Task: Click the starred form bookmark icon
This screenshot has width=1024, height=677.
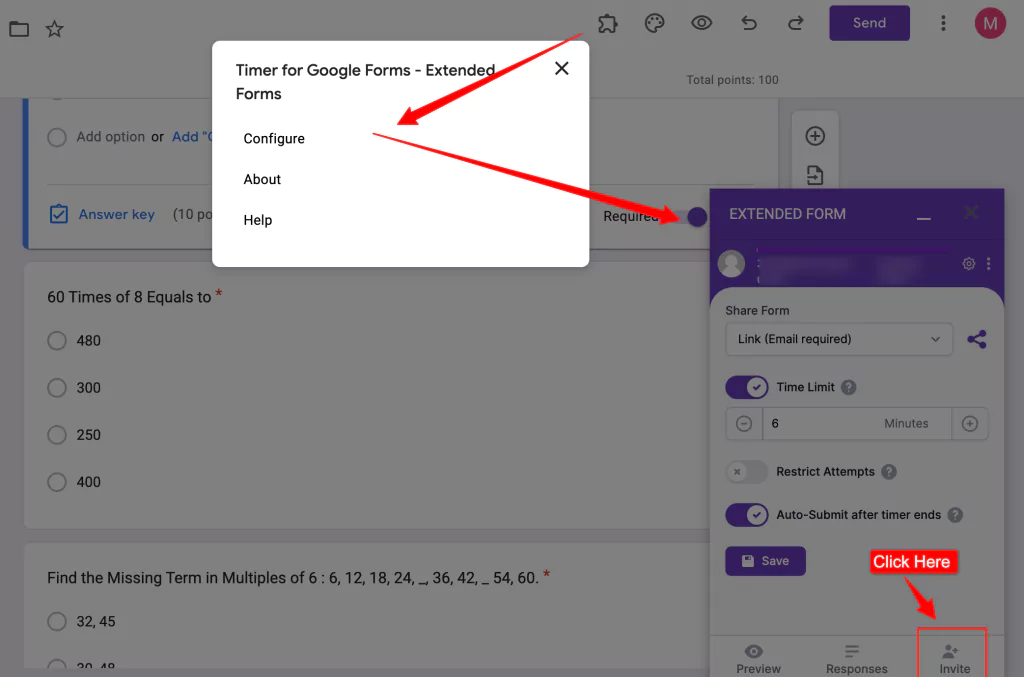Action: click(54, 28)
